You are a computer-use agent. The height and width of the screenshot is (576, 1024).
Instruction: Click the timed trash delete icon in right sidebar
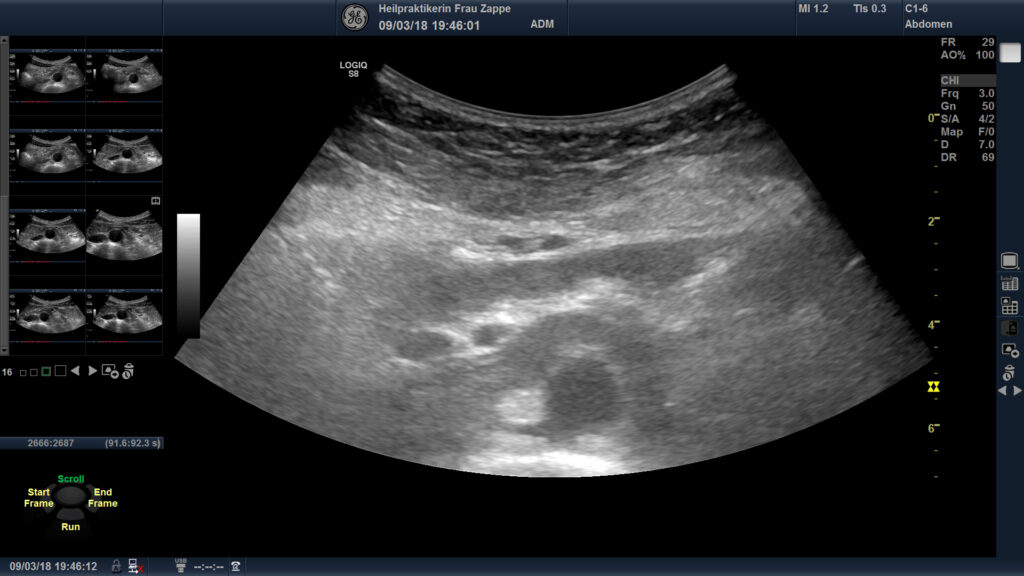1009,373
